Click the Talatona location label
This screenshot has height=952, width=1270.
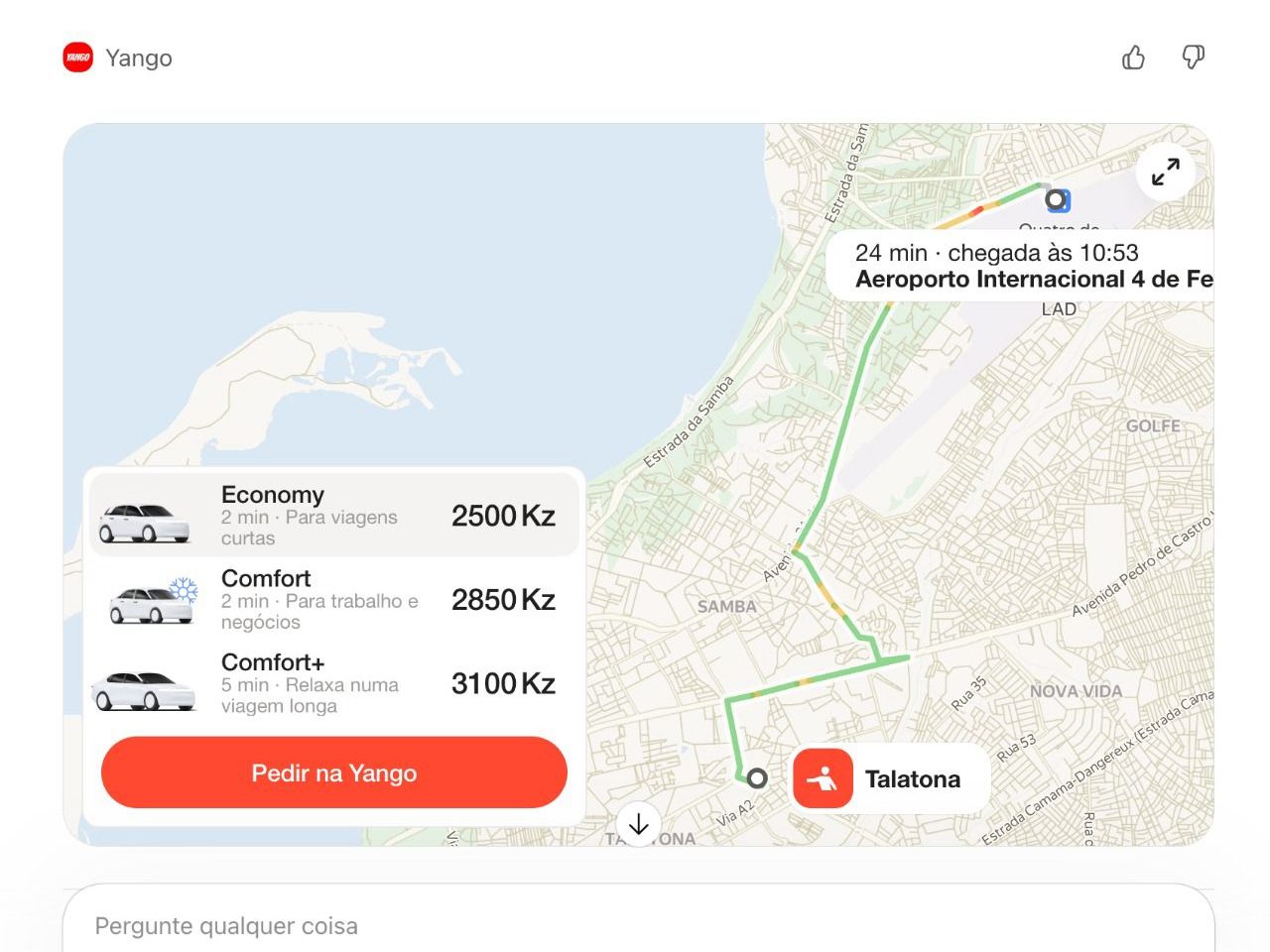[912, 779]
